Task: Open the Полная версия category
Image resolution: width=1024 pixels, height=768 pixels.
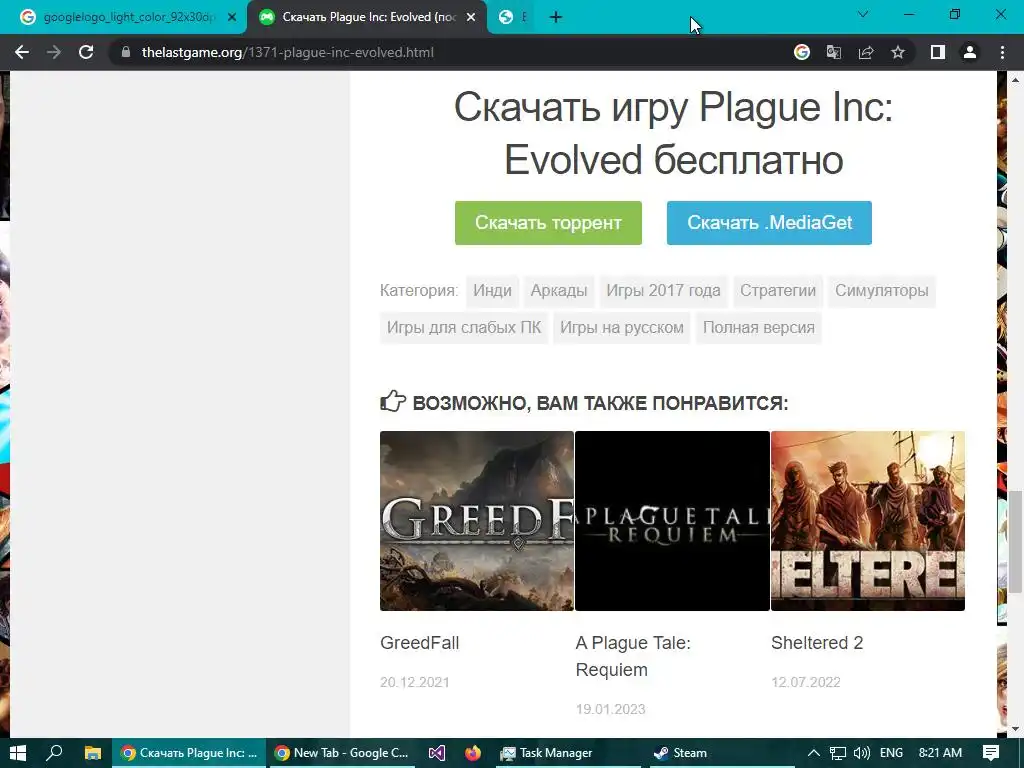Action: [x=759, y=327]
